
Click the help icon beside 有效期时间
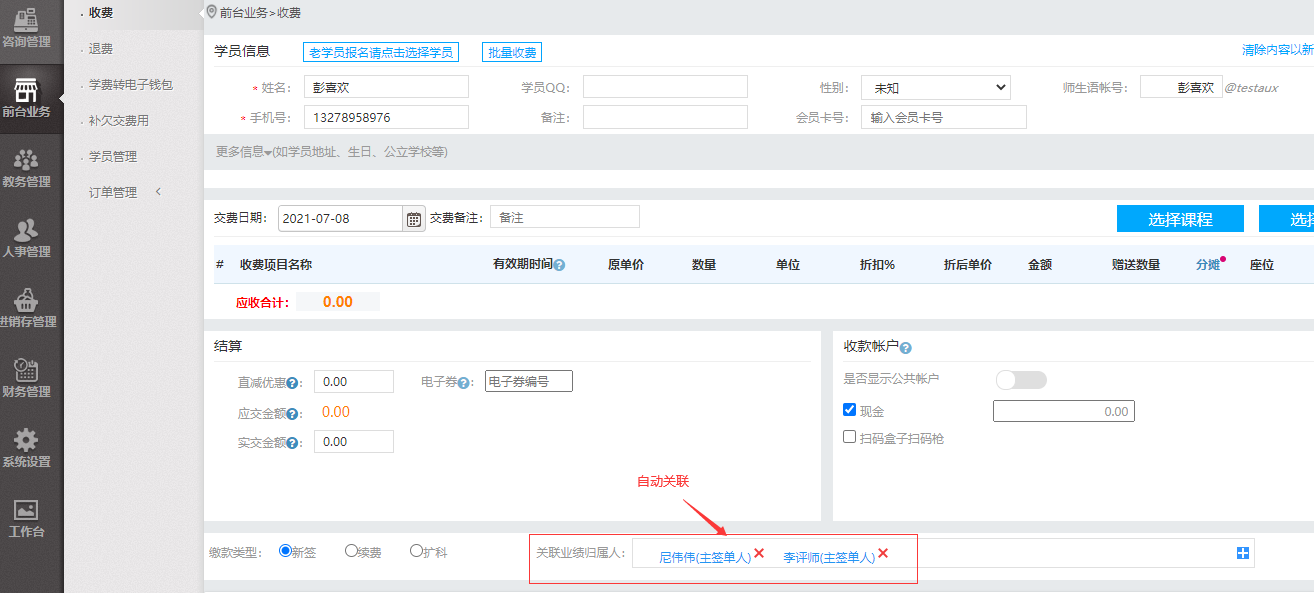[x=559, y=265]
